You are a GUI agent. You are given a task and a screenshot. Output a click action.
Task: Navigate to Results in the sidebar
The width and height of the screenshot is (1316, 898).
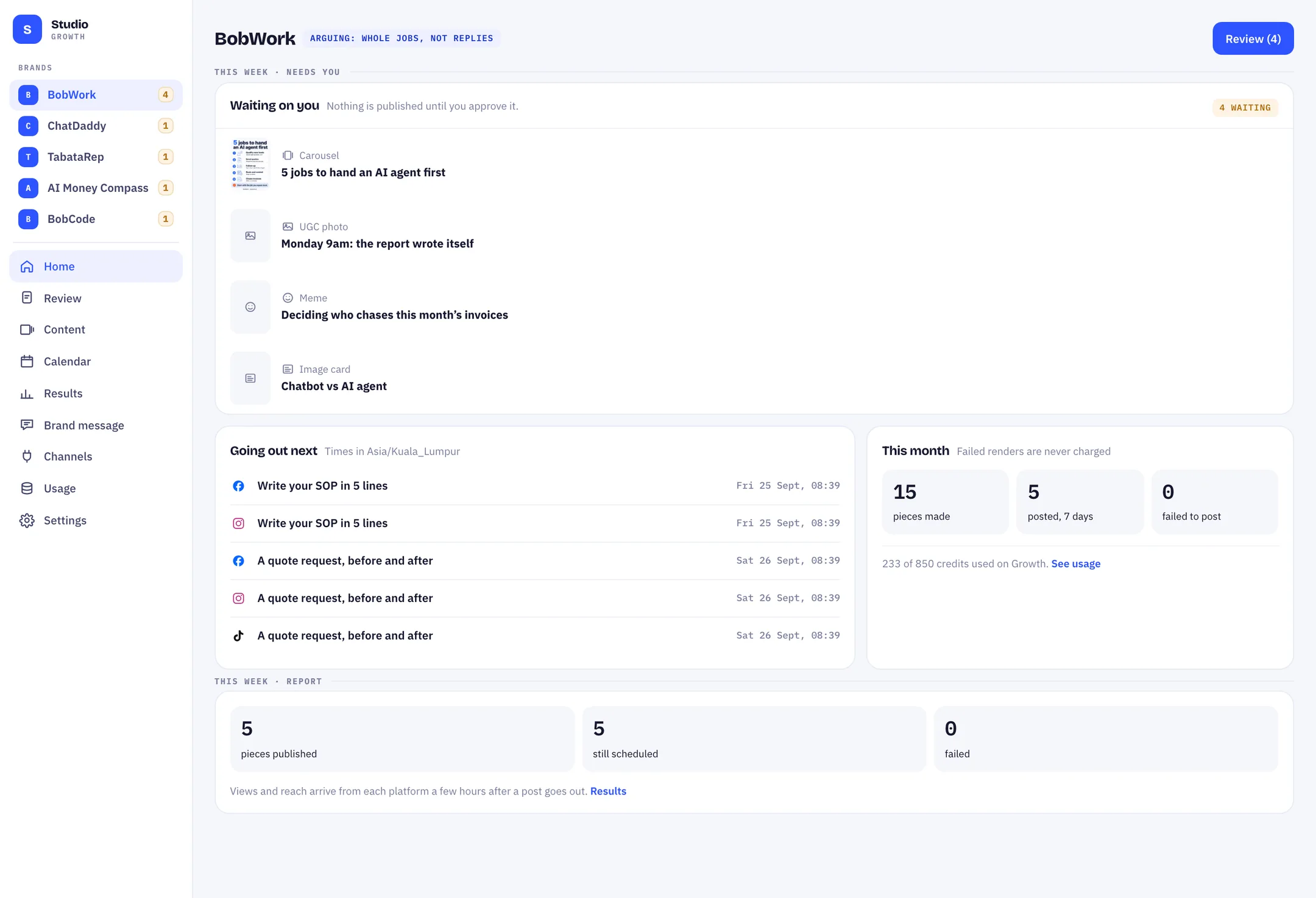point(96,394)
